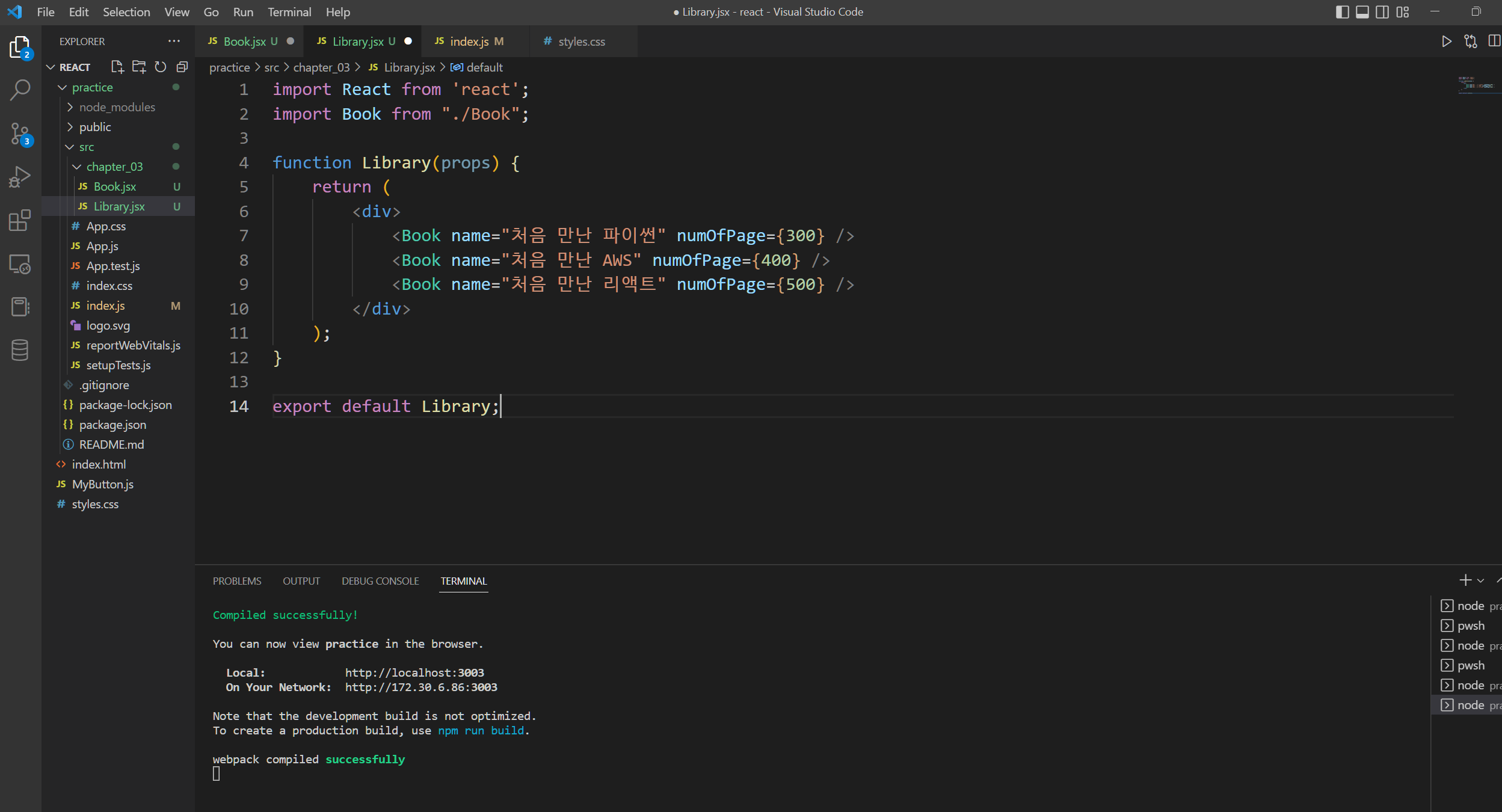Click src in the breadcrumb path
This screenshot has width=1502, height=812.
[271, 67]
